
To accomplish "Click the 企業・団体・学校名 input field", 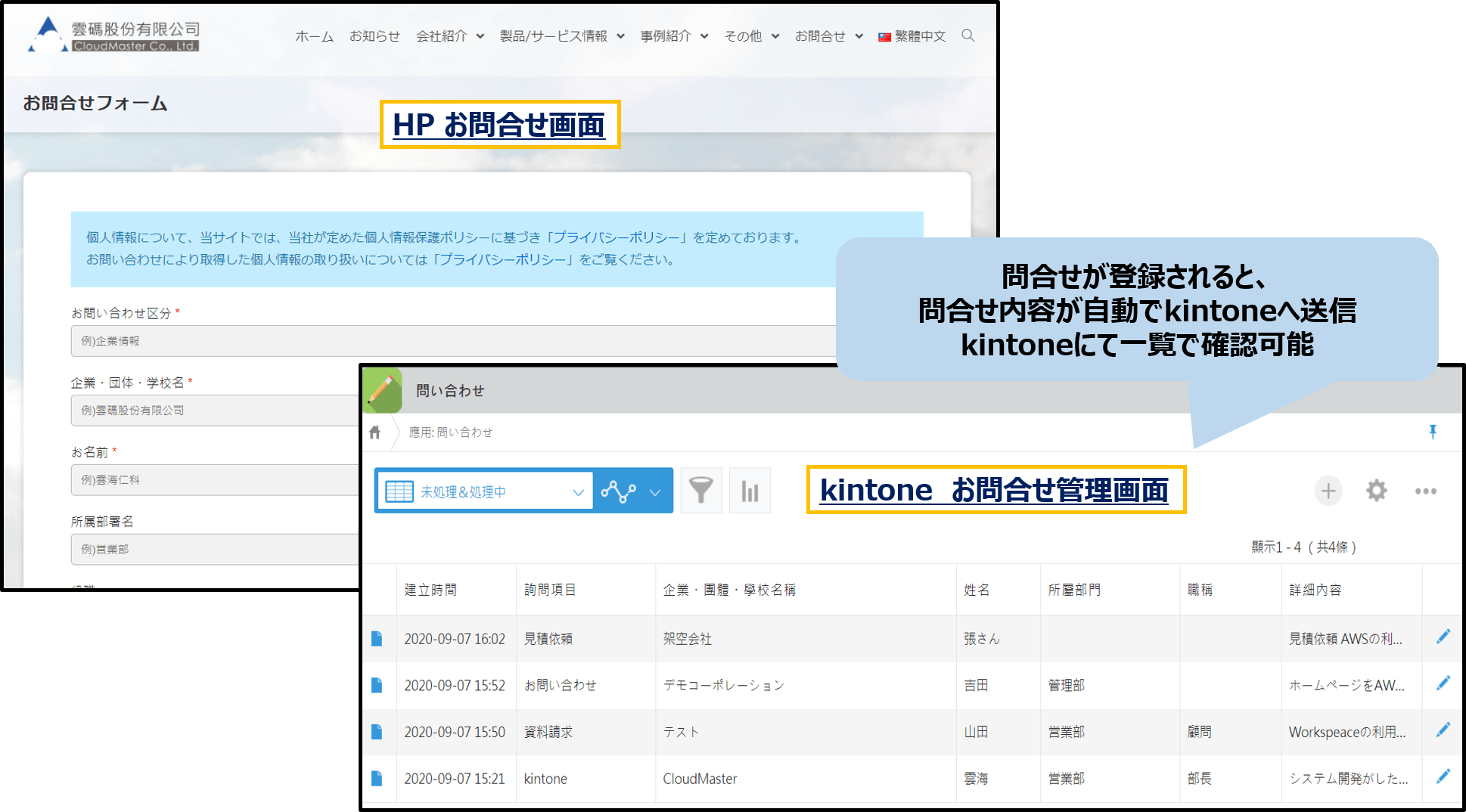I will pos(216,411).
